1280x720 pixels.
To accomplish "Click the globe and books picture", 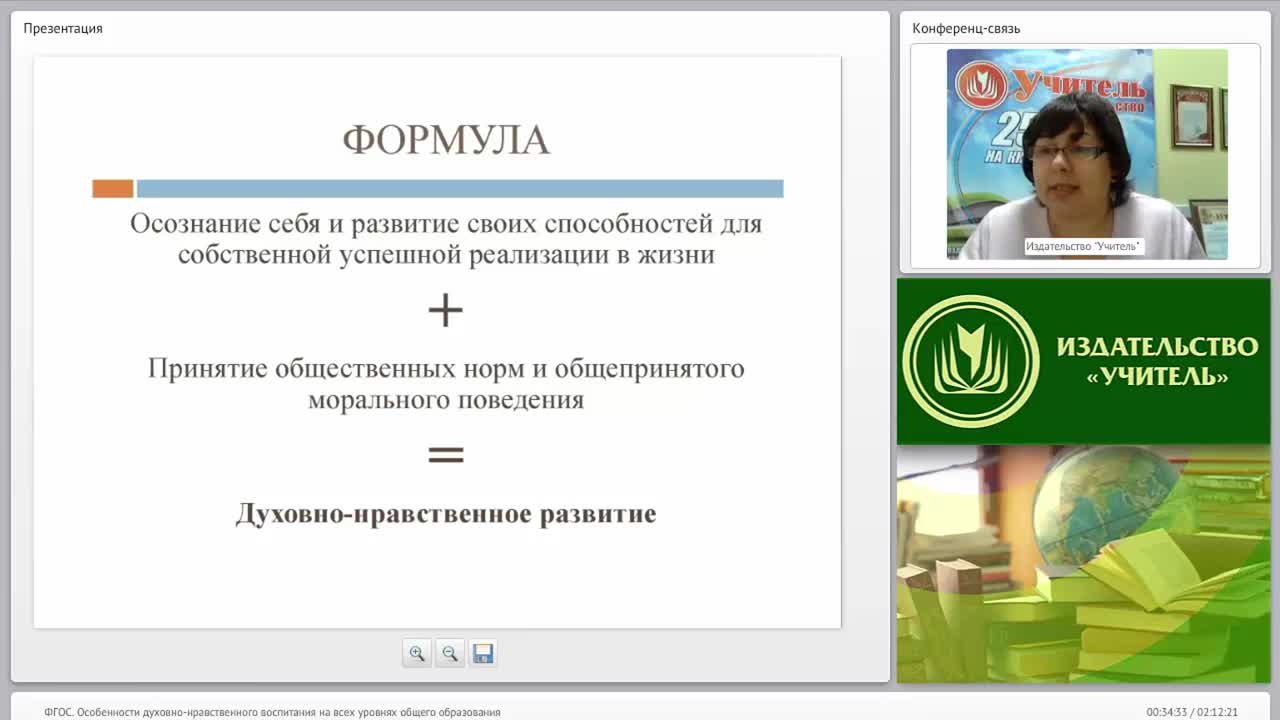I will pos(1083,564).
